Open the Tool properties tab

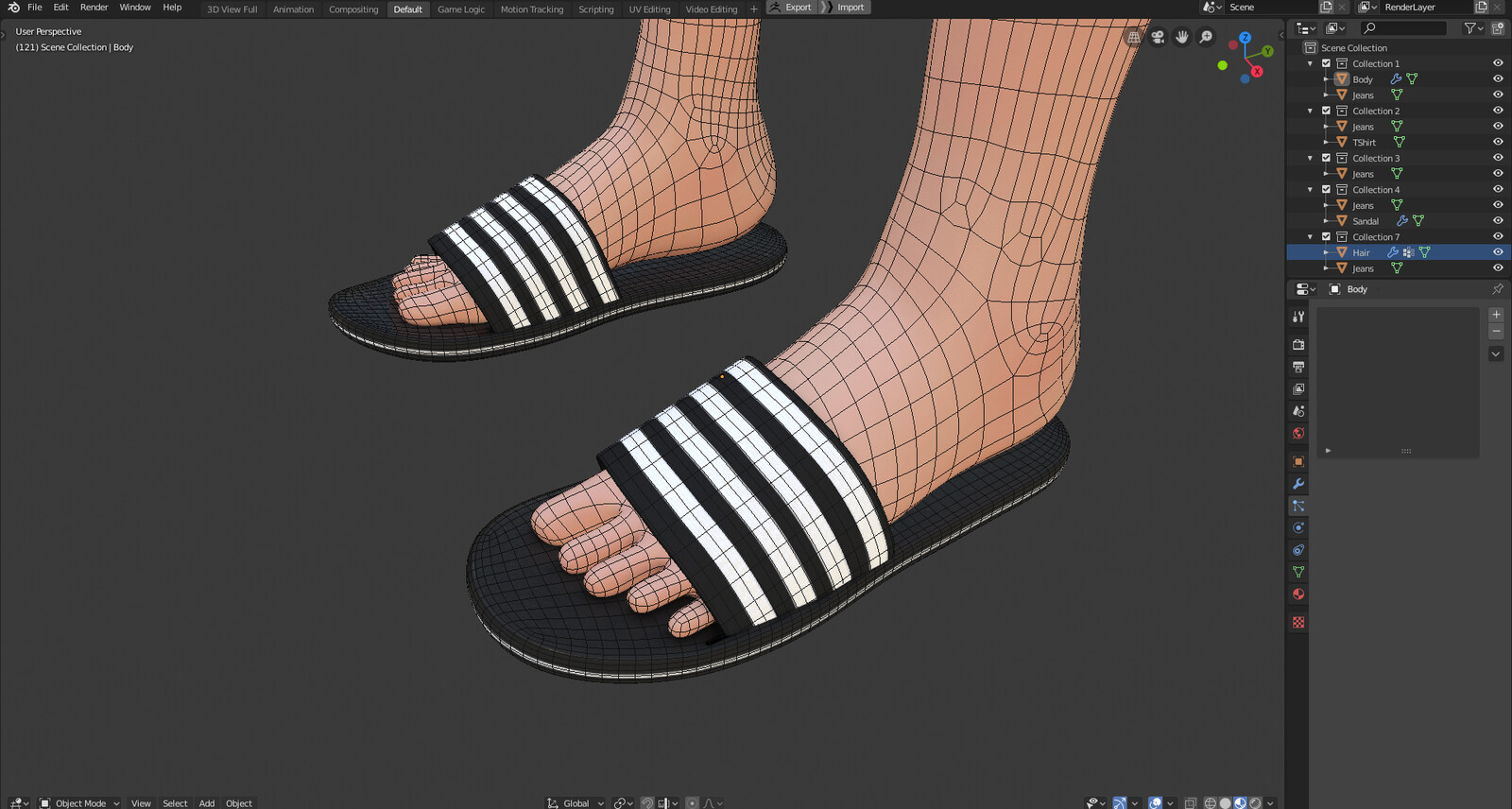(x=1298, y=317)
